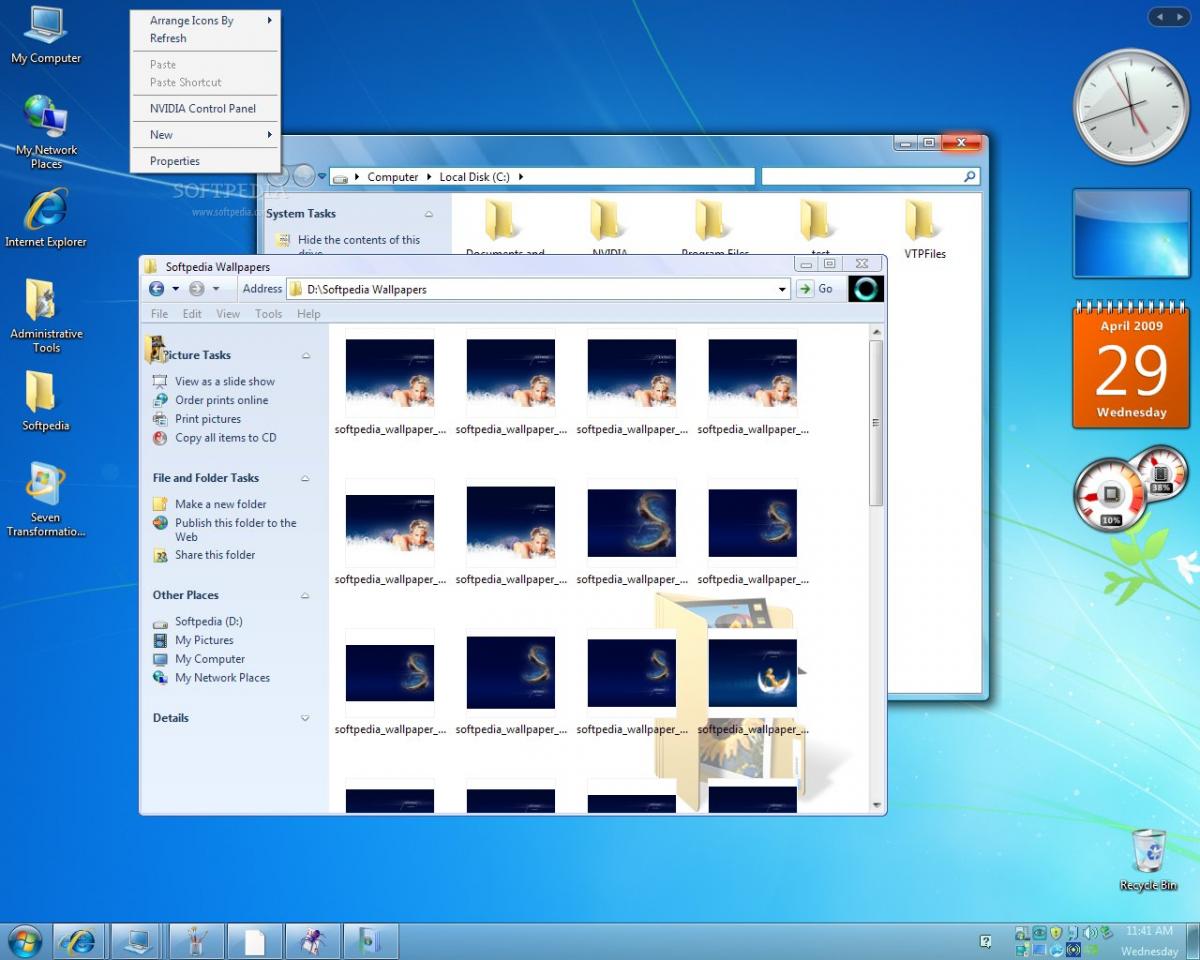Open the Edit menu
1200x960 pixels.
(x=192, y=314)
